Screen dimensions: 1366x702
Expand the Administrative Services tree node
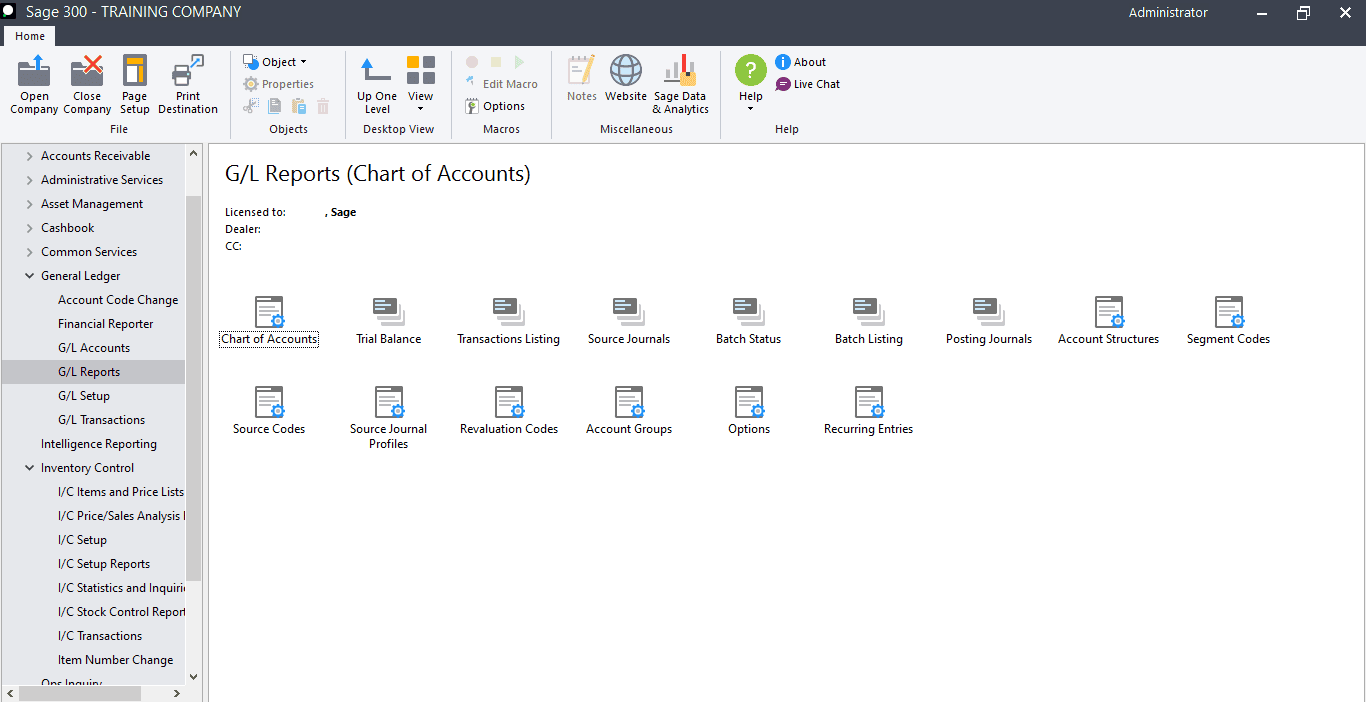tap(30, 180)
